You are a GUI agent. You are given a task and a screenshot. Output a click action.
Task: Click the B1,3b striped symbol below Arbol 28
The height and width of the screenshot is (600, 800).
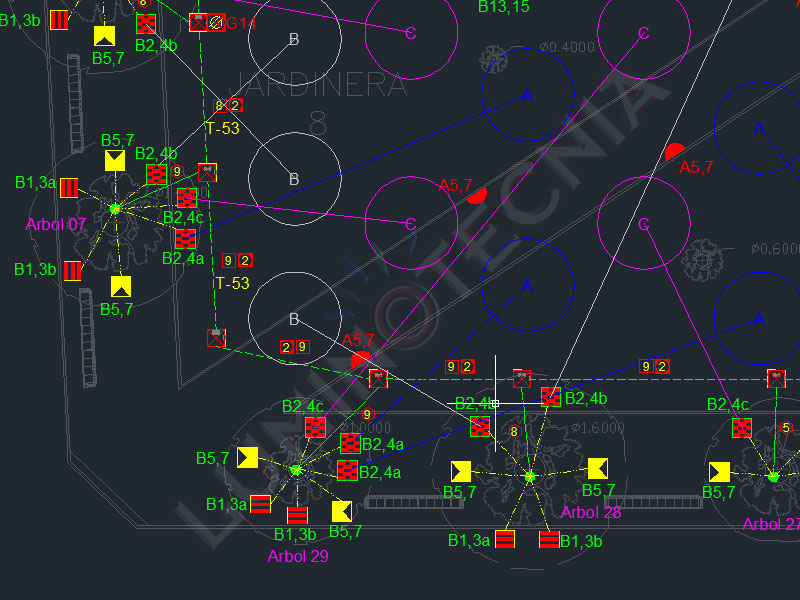(549, 540)
